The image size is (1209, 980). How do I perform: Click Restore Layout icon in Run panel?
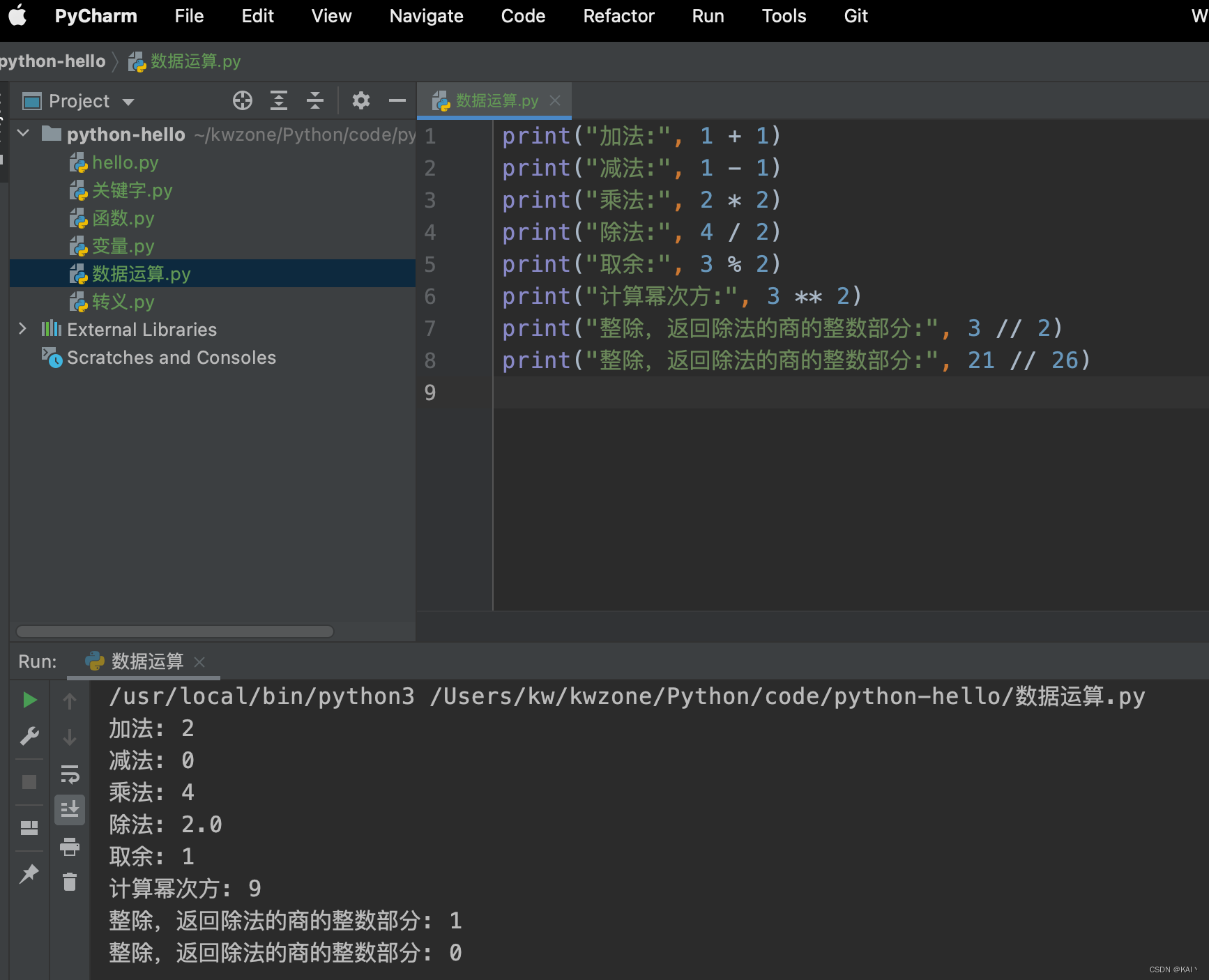coord(29,827)
